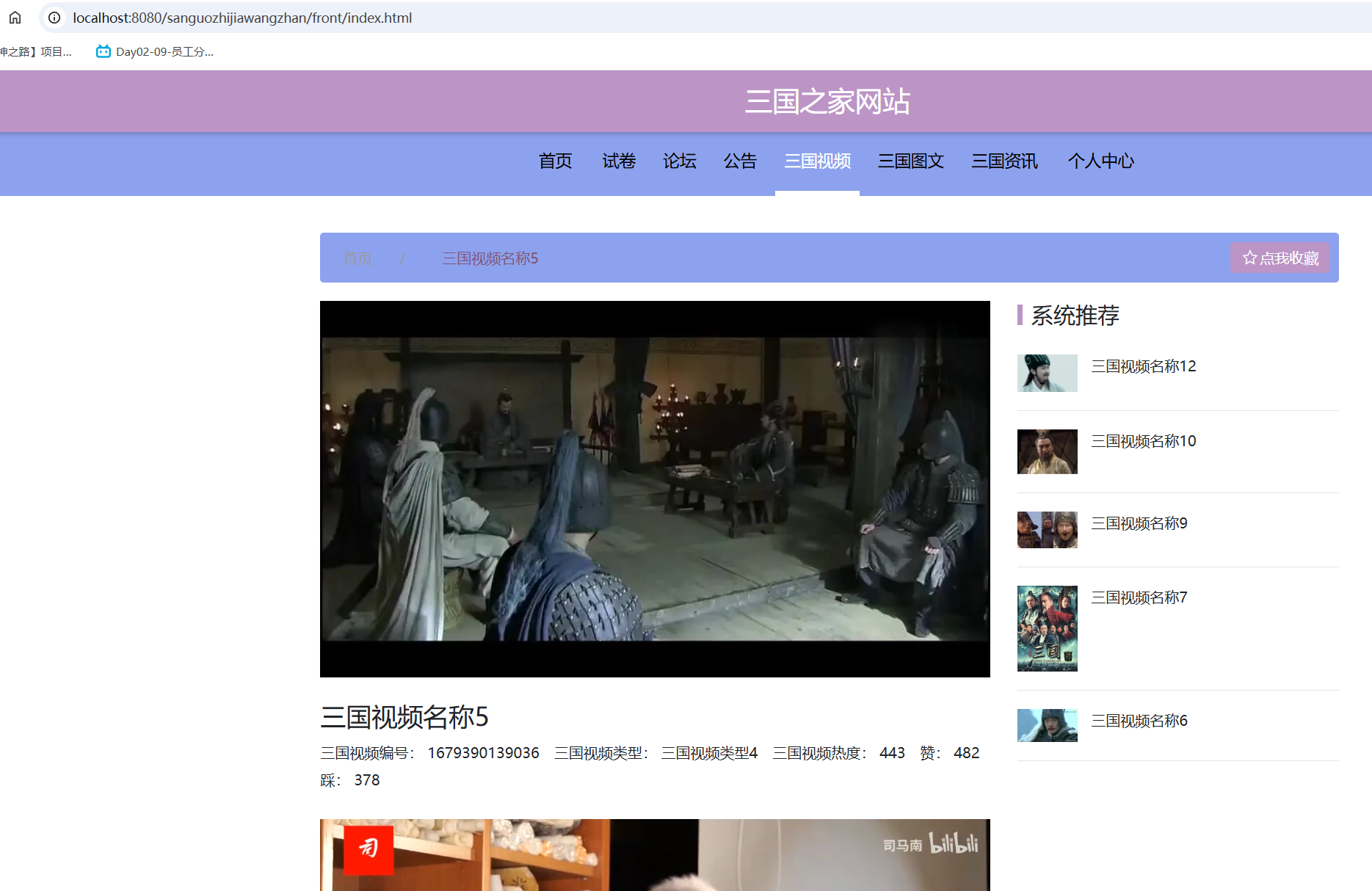Click the 三国之家网站 site title
1372x891 pixels.
(827, 101)
